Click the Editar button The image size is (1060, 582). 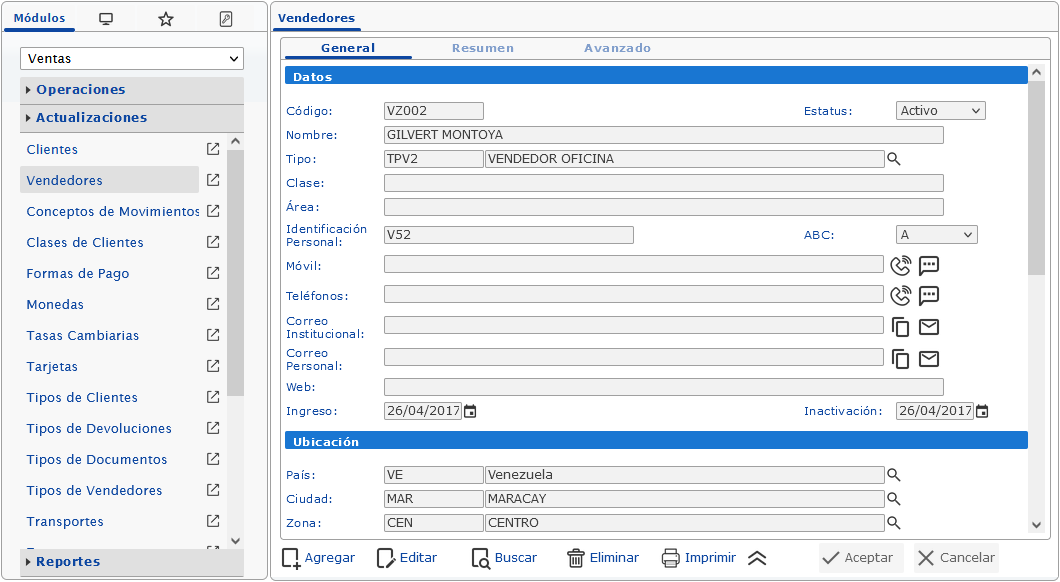(x=407, y=558)
